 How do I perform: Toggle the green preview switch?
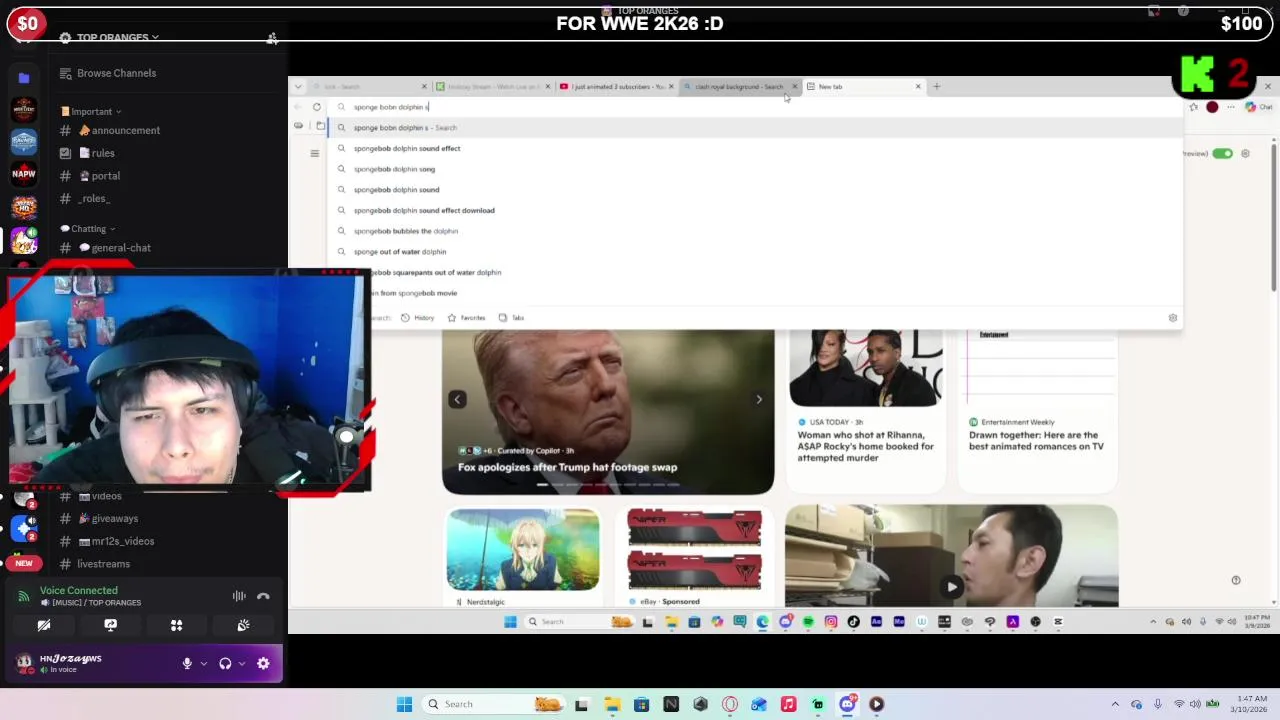pos(1222,154)
